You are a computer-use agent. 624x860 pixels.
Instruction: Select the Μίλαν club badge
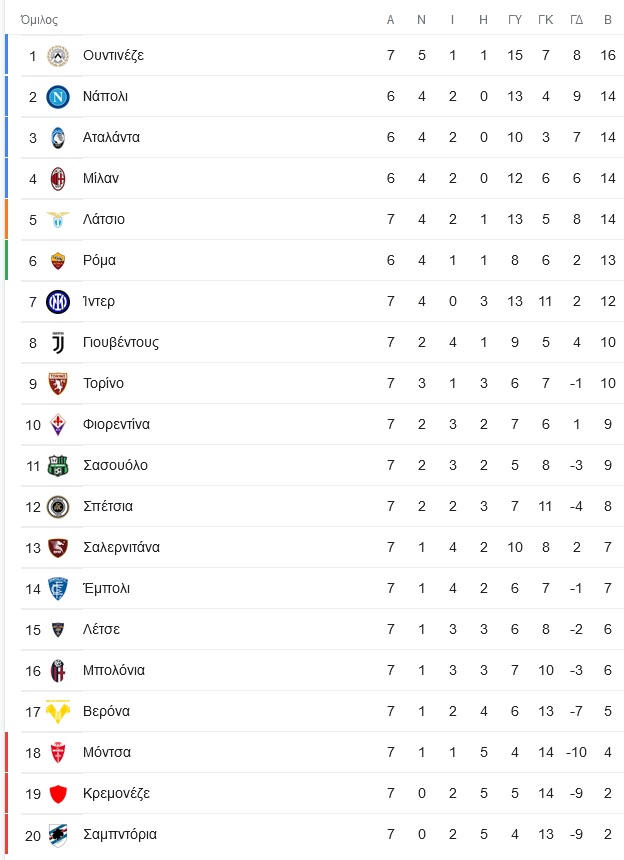point(58,179)
